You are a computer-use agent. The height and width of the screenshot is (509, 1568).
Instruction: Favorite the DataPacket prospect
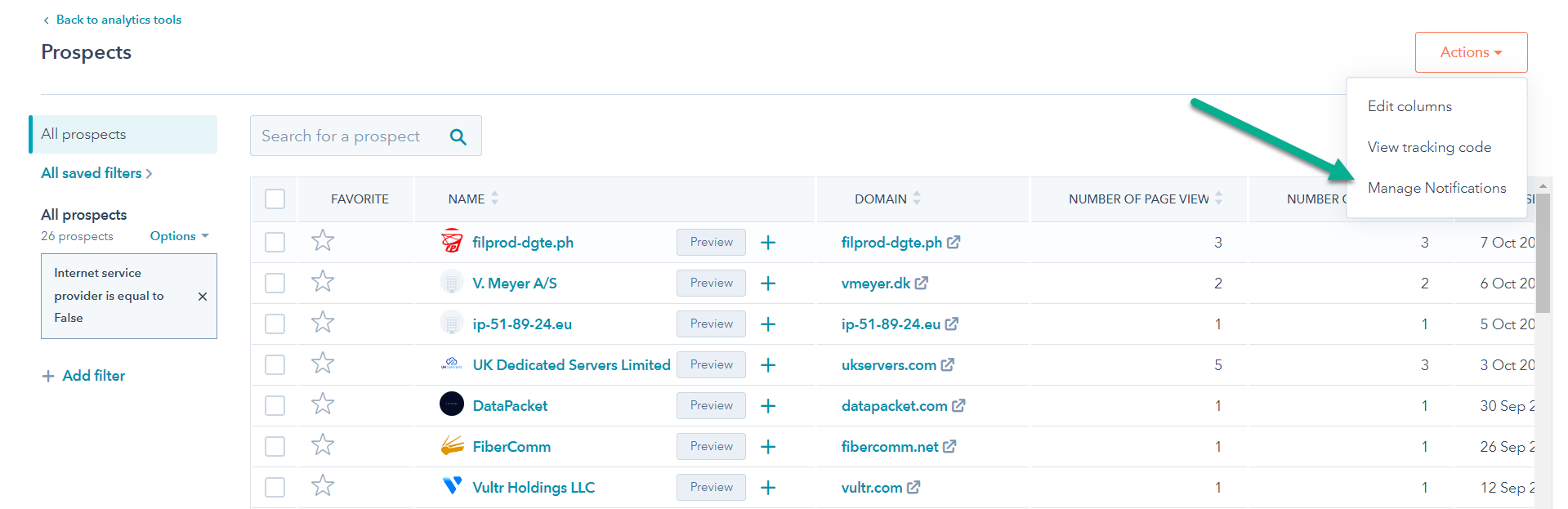tap(323, 404)
